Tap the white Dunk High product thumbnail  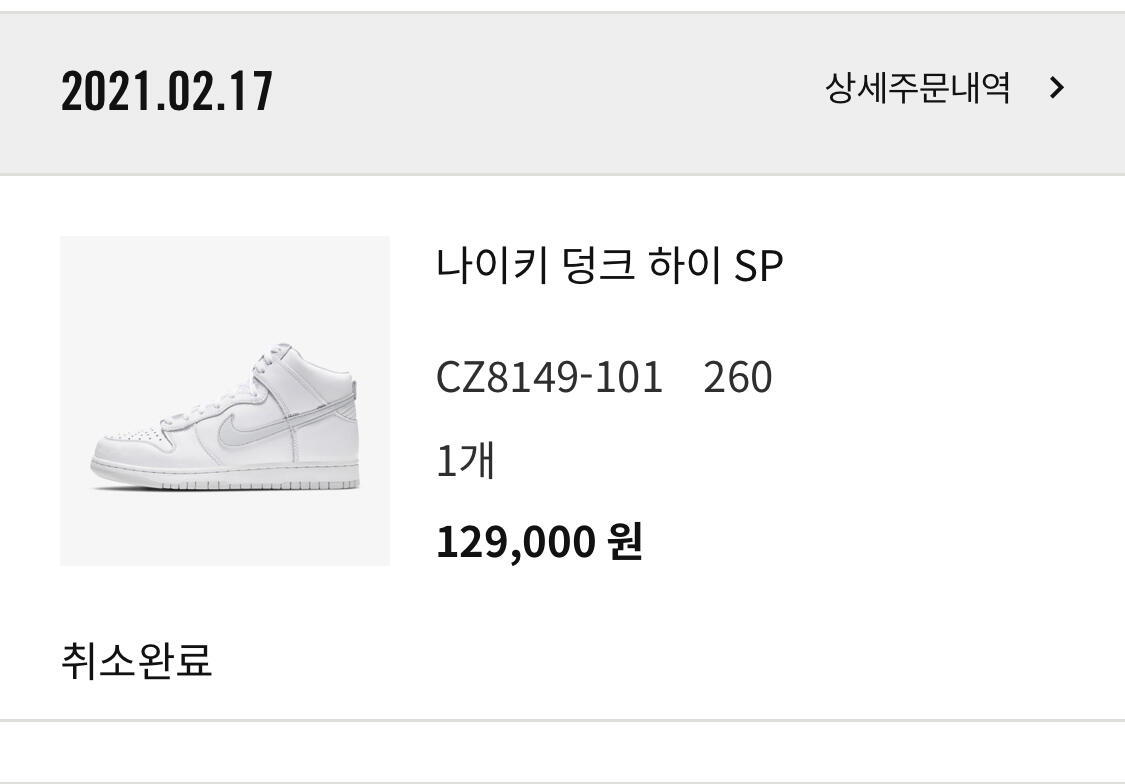point(225,401)
